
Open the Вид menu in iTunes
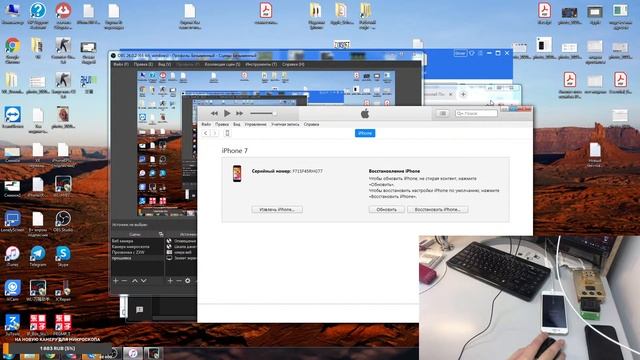pos(236,124)
